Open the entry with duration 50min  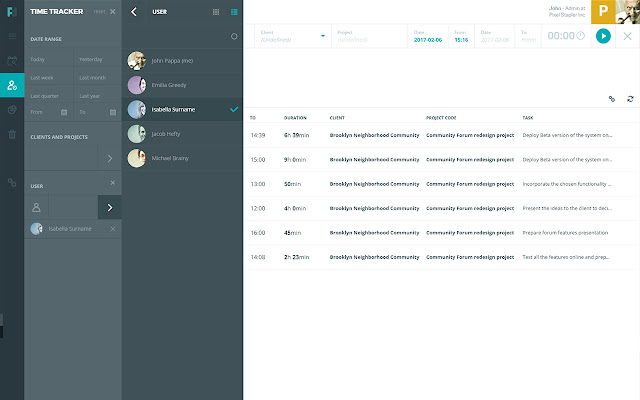[442, 184]
